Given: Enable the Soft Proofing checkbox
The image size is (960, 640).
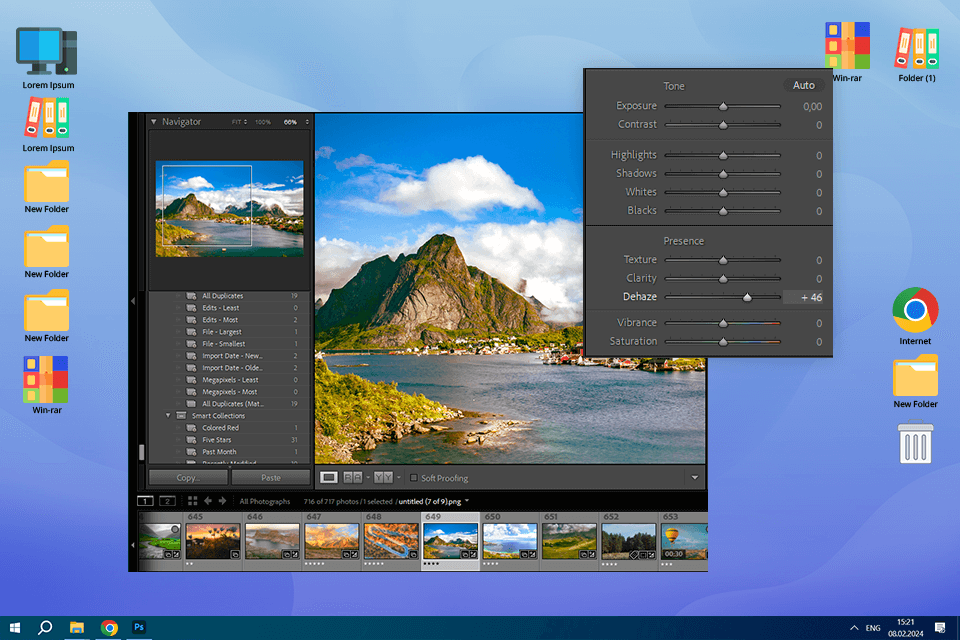Looking at the screenshot, I should (414, 478).
